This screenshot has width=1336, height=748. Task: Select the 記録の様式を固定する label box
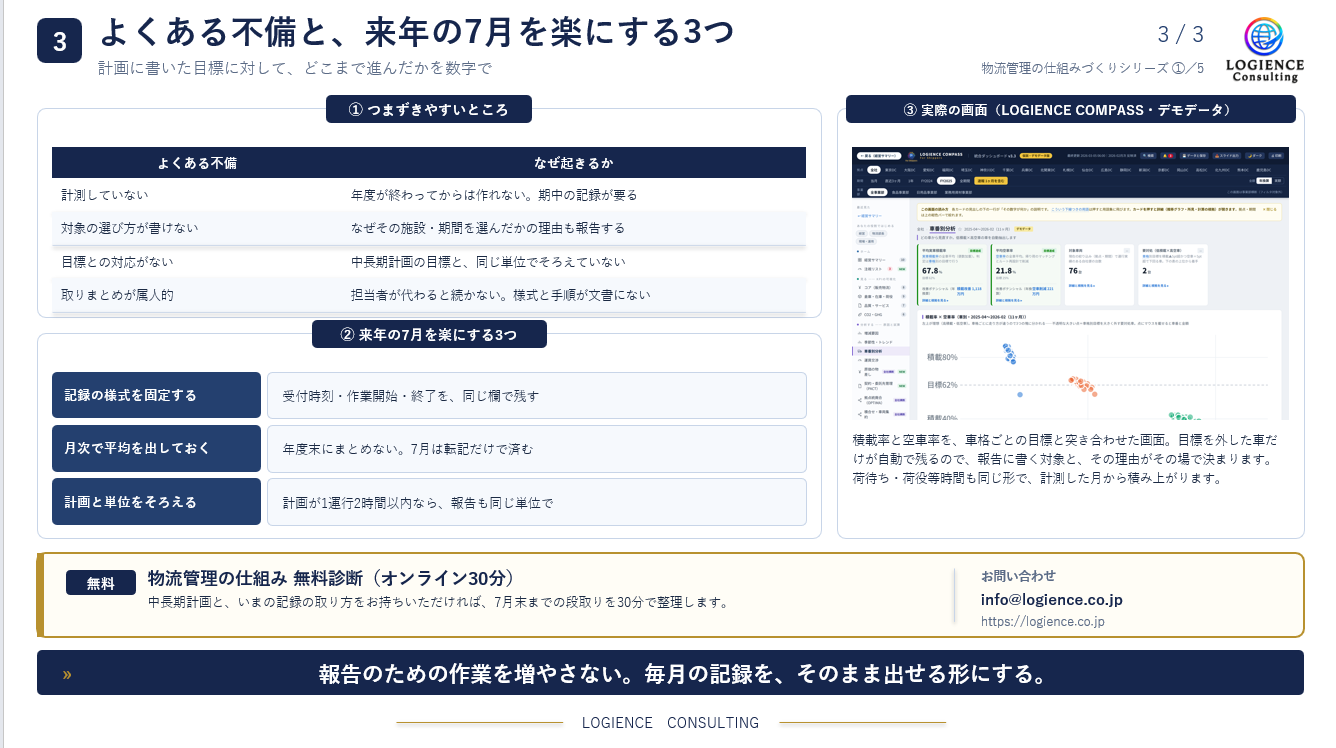156,395
